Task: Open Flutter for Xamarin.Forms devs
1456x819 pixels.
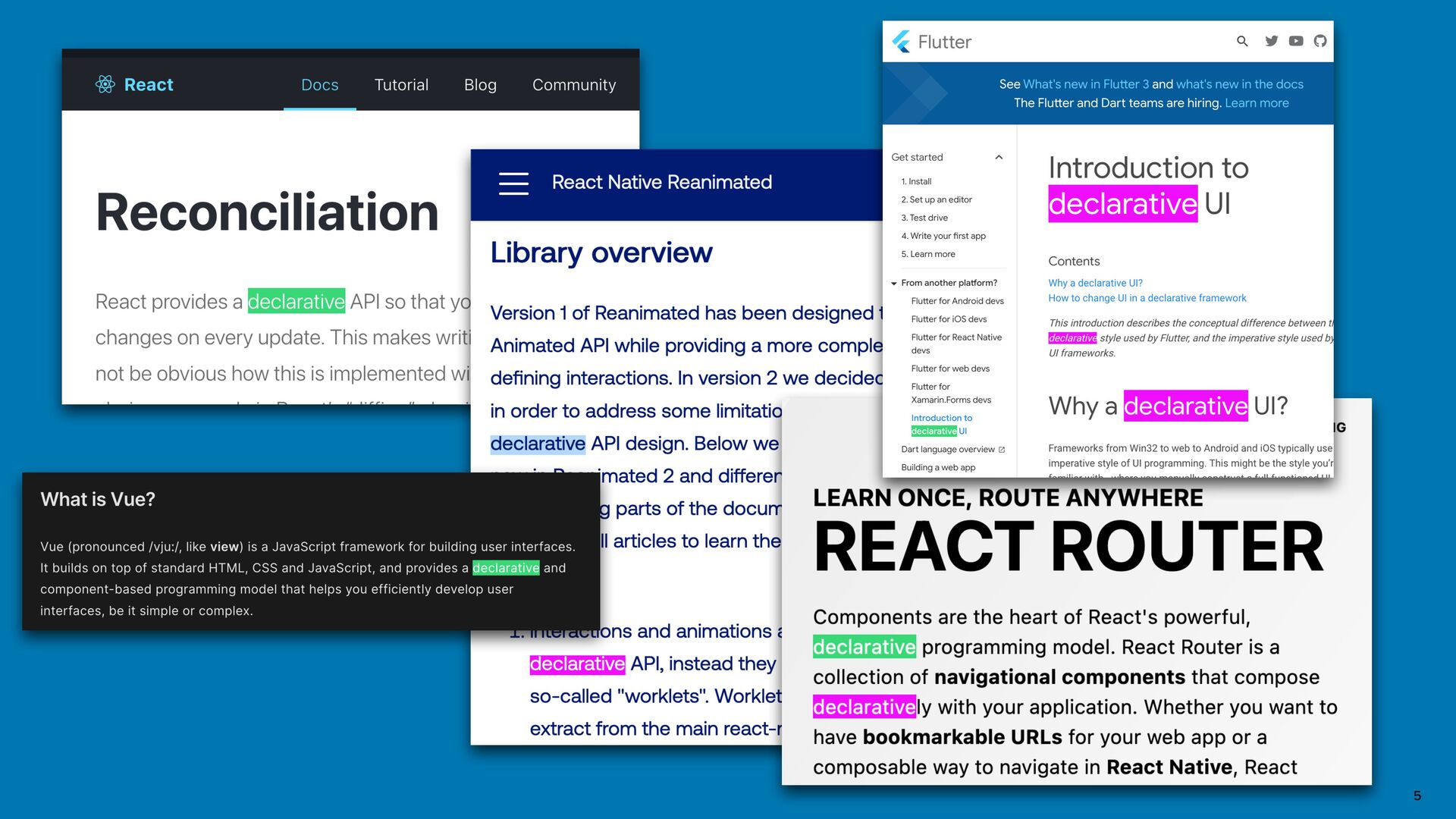Action: click(951, 393)
